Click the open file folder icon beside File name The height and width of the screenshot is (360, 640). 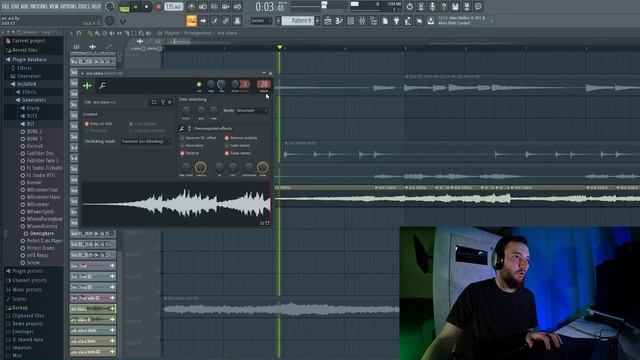pos(154,102)
